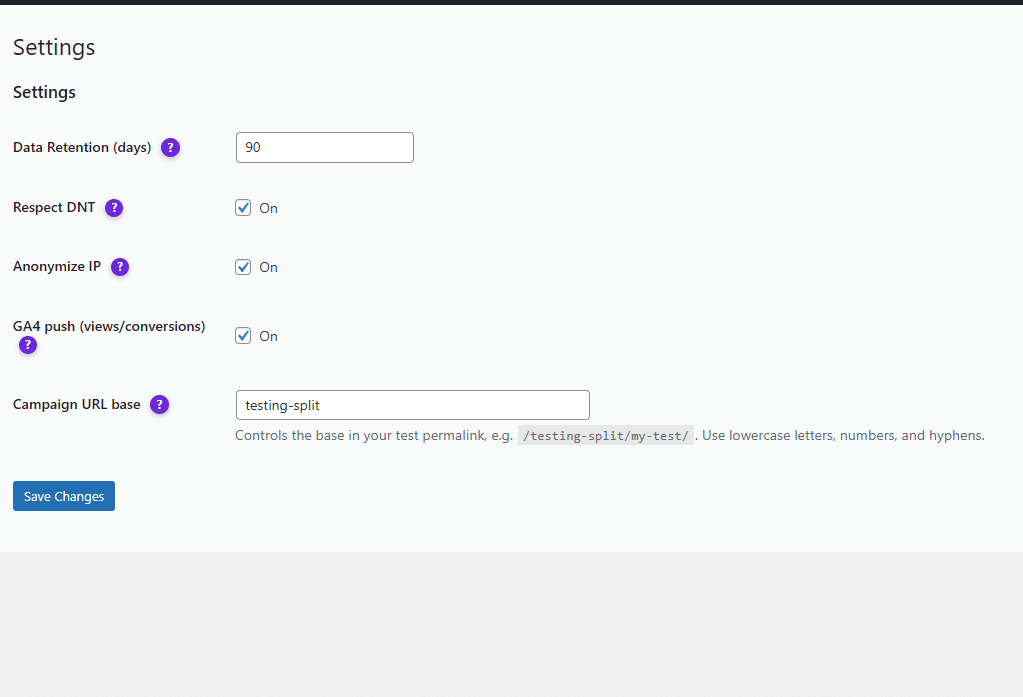The image size is (1023, 697).
Task: Click the Campaign URL base help icon
Action: pyautogui.click(x=159, y=405)
